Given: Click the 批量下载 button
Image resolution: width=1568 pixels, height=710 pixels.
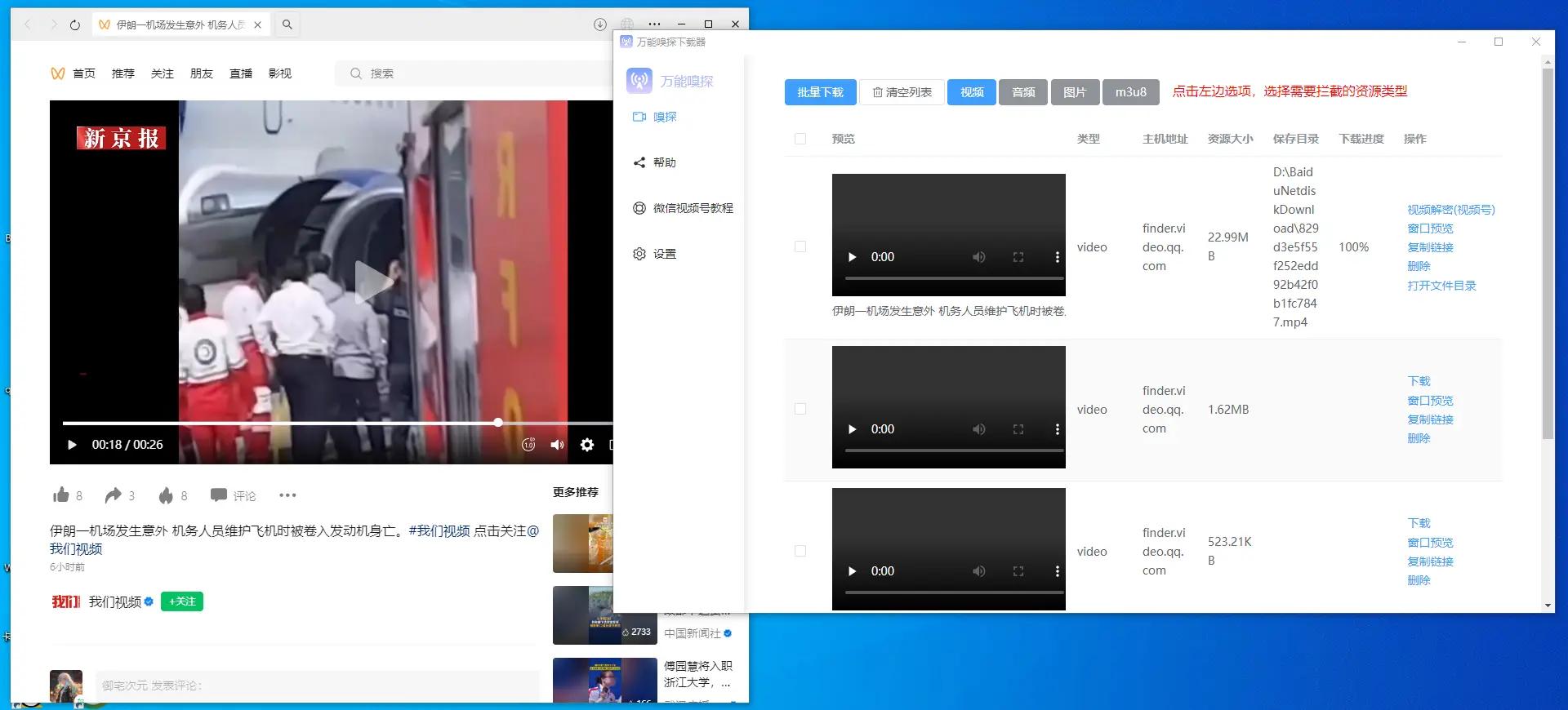Looking at the screenshot, I should pos(820,92).
